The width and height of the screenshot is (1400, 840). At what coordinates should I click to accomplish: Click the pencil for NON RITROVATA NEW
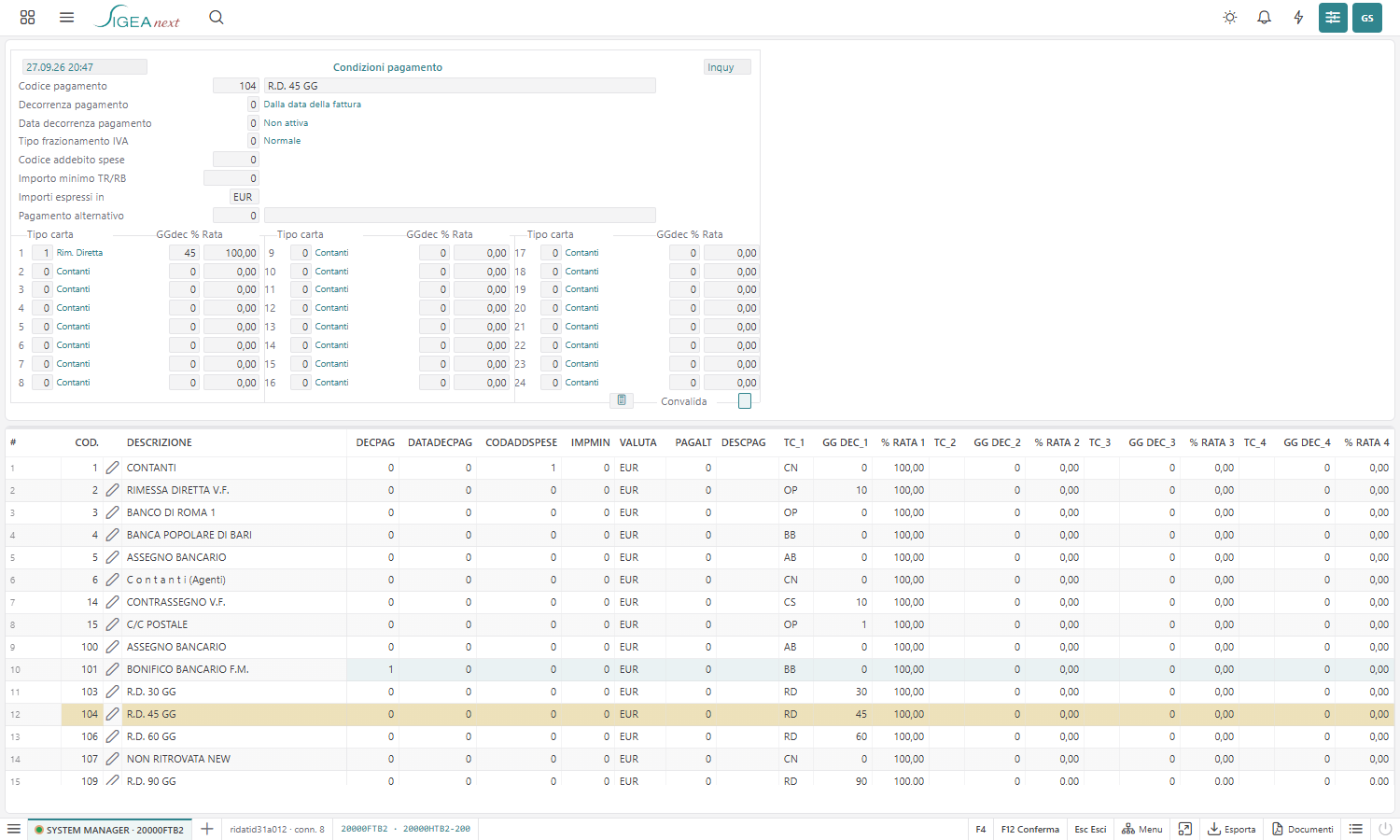click(112, 759)
